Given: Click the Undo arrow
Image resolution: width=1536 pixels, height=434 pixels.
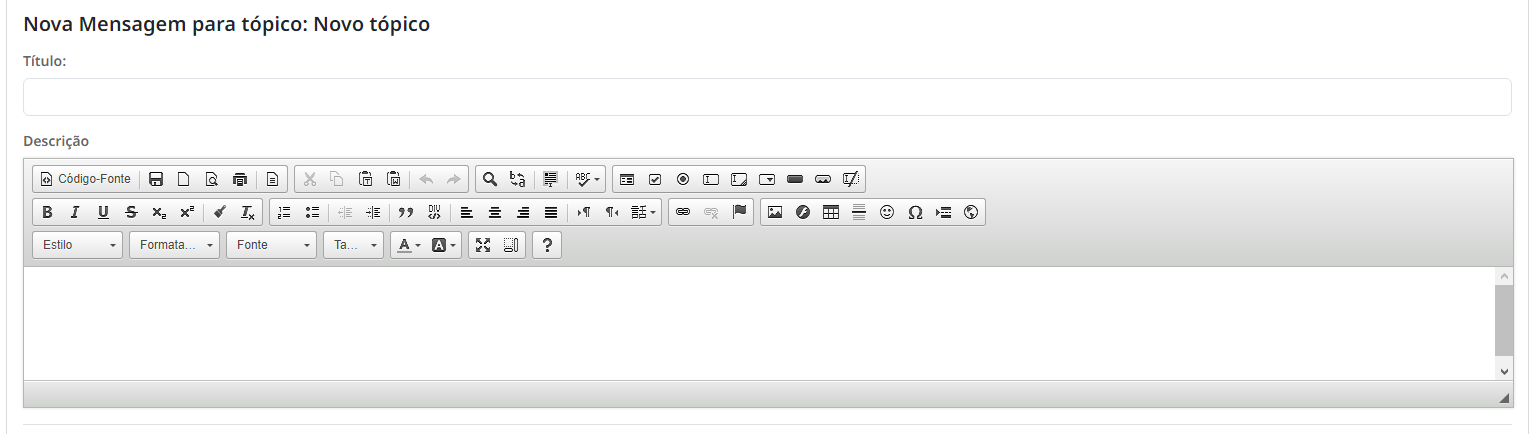Looking at the screenshot, I should (x=426, y=179).
